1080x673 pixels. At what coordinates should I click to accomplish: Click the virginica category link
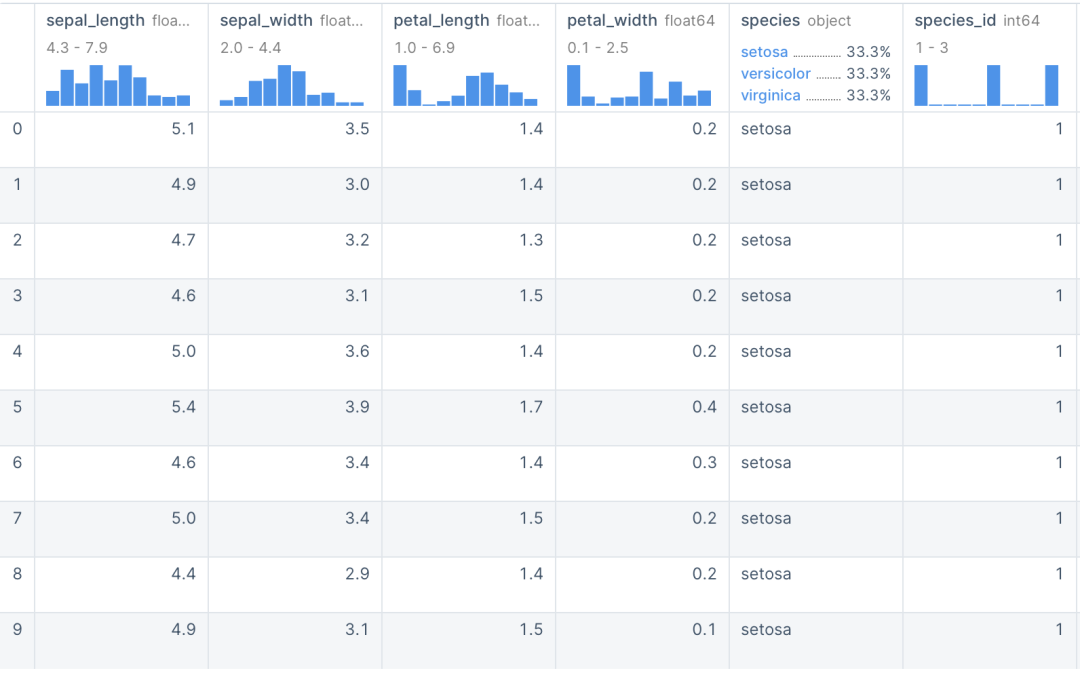[770, 95]
